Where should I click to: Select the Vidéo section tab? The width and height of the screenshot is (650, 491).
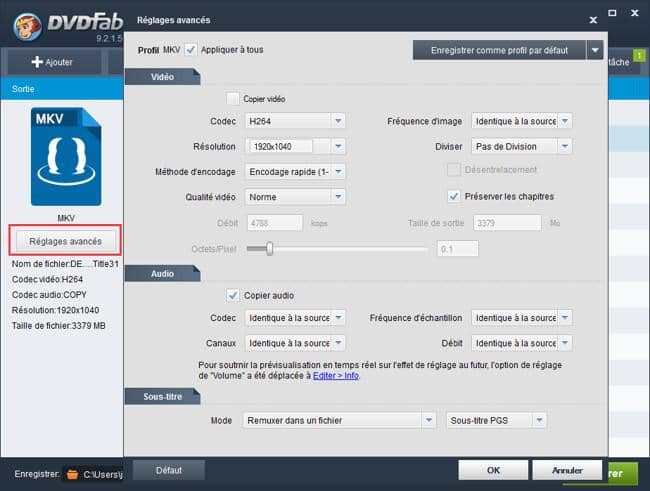(162, 77)
